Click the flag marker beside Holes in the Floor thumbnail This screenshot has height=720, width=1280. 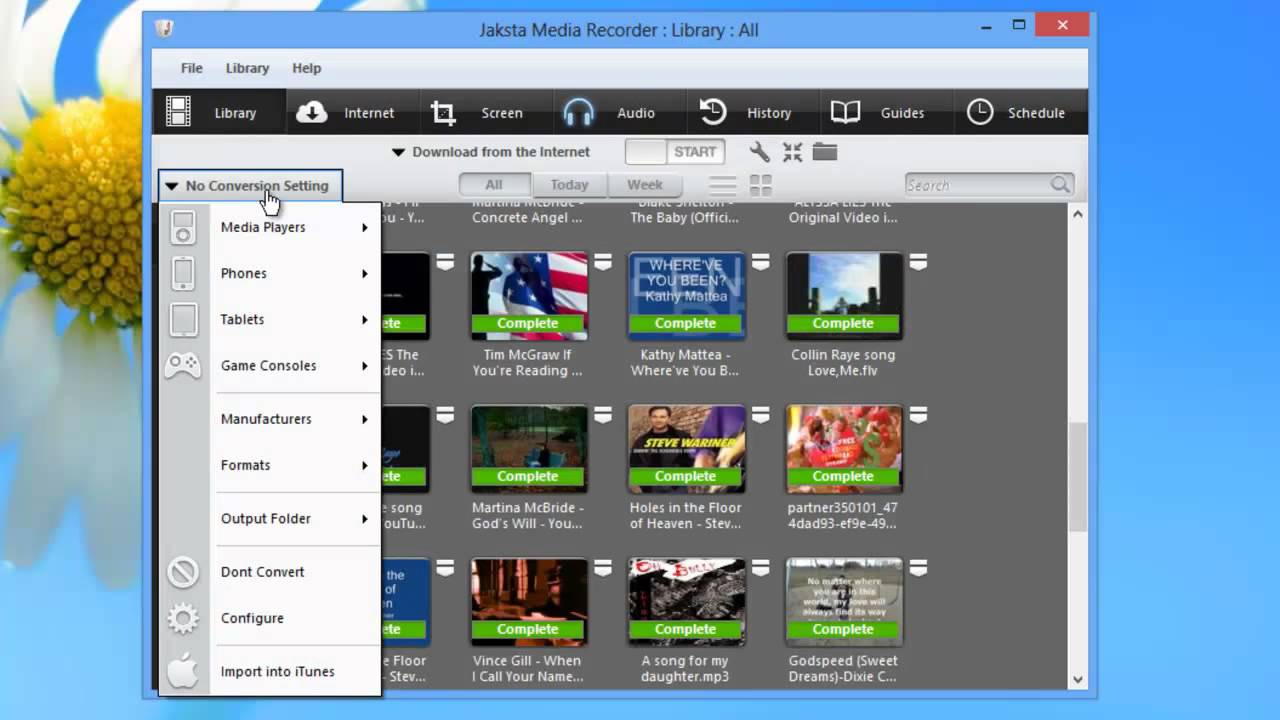tap(761, 415)
